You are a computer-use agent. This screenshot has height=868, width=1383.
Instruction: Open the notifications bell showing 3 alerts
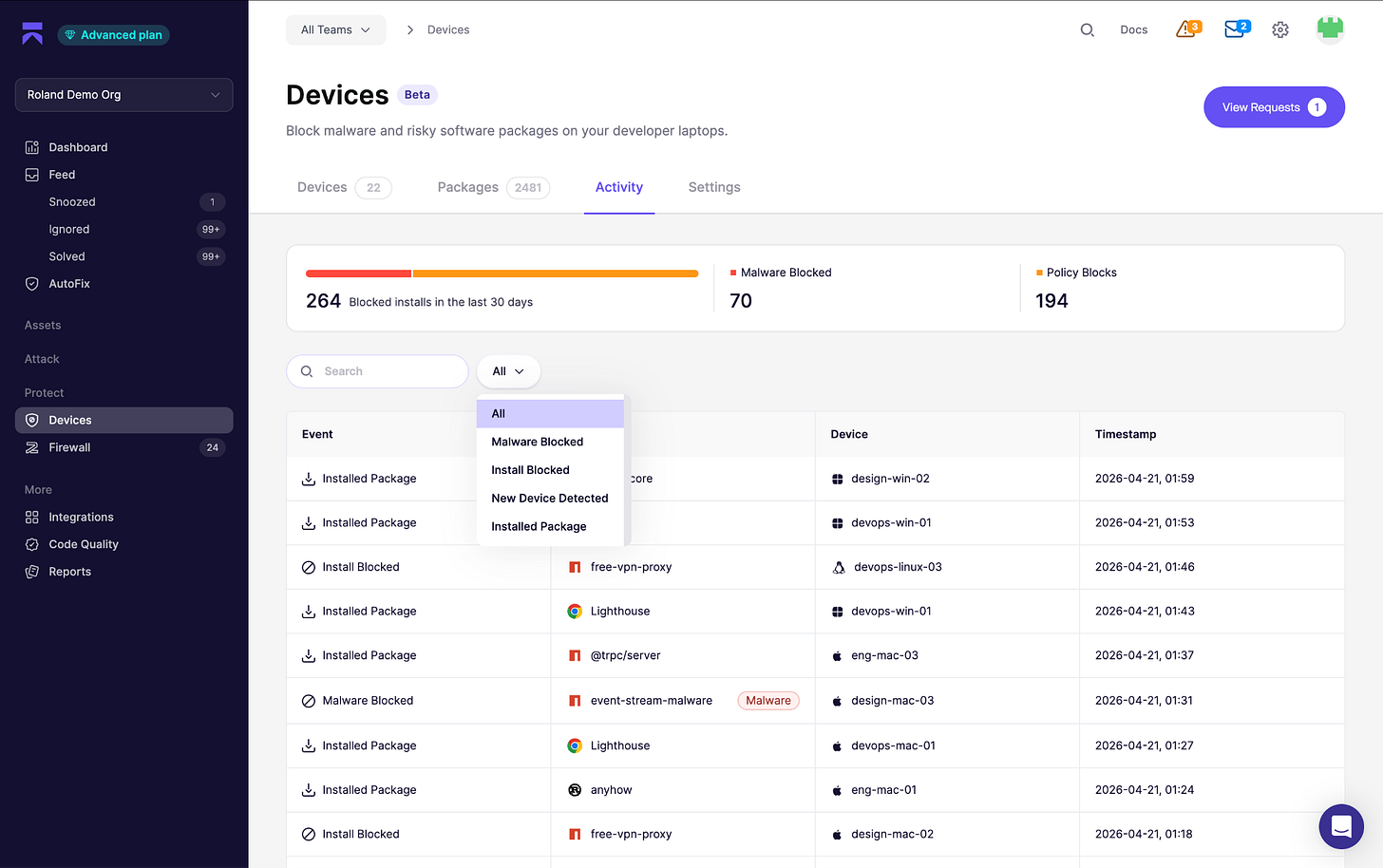[1185, 29]
